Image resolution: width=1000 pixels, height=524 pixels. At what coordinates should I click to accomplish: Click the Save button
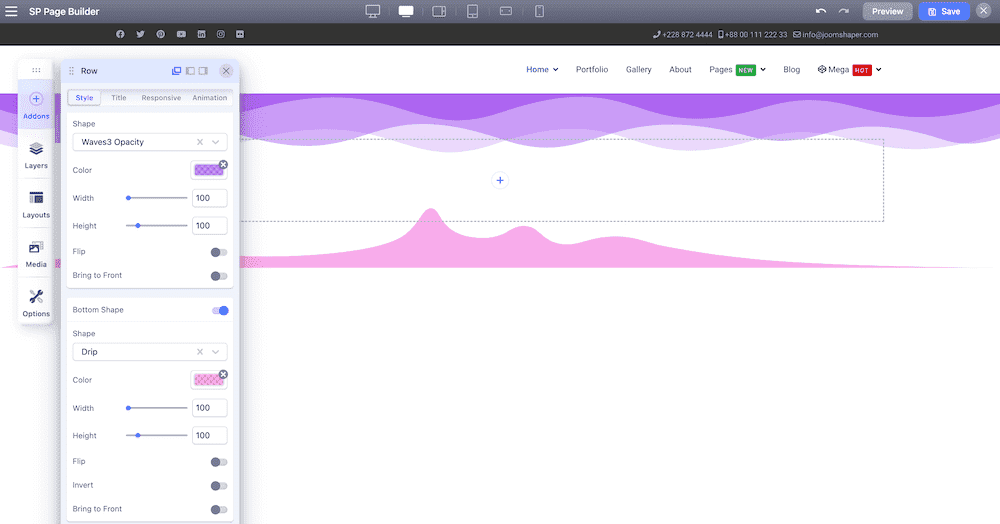pyautogui.click(x=944, y=11)
